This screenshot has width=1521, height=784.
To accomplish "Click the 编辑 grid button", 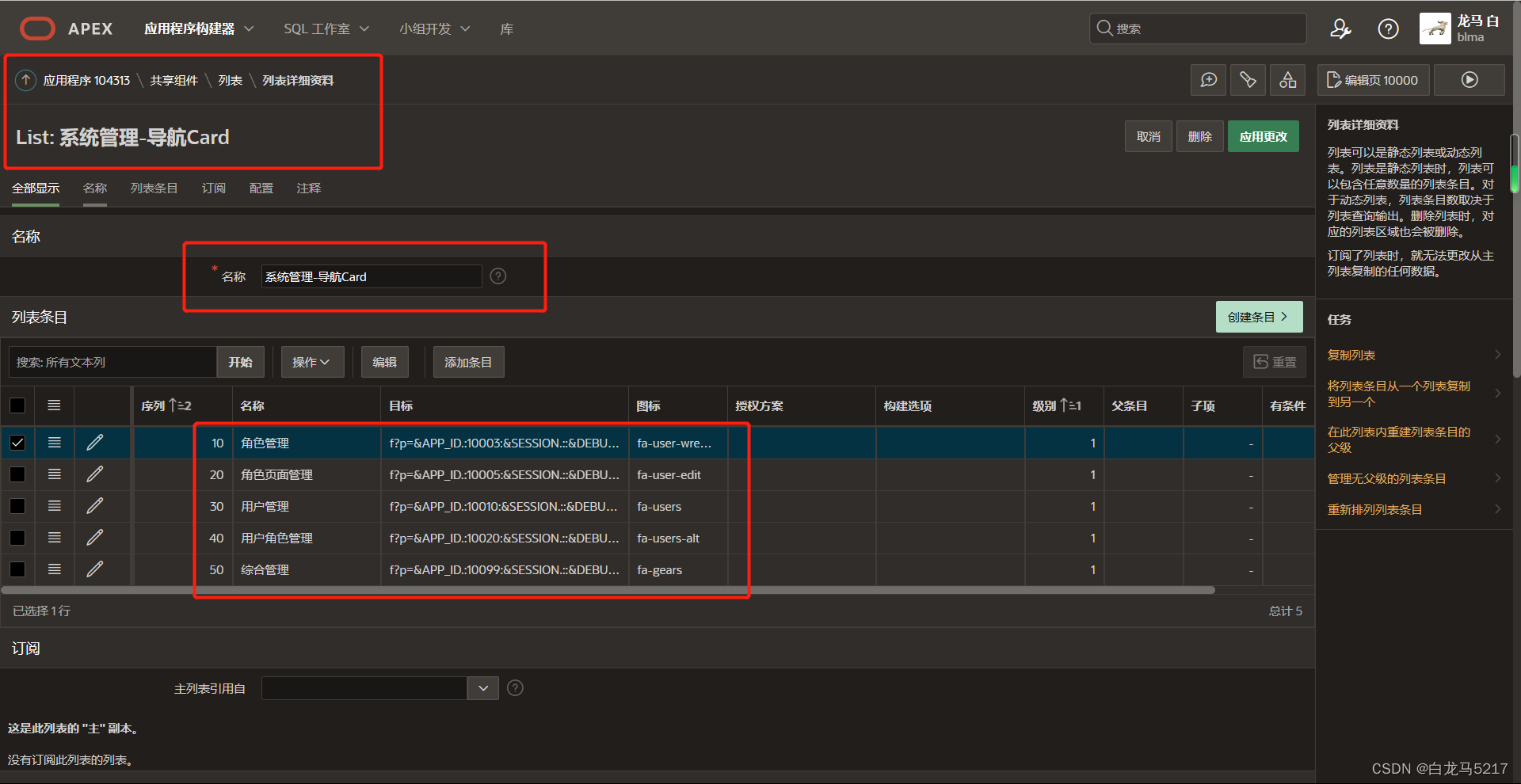I will tap(385, 362).
